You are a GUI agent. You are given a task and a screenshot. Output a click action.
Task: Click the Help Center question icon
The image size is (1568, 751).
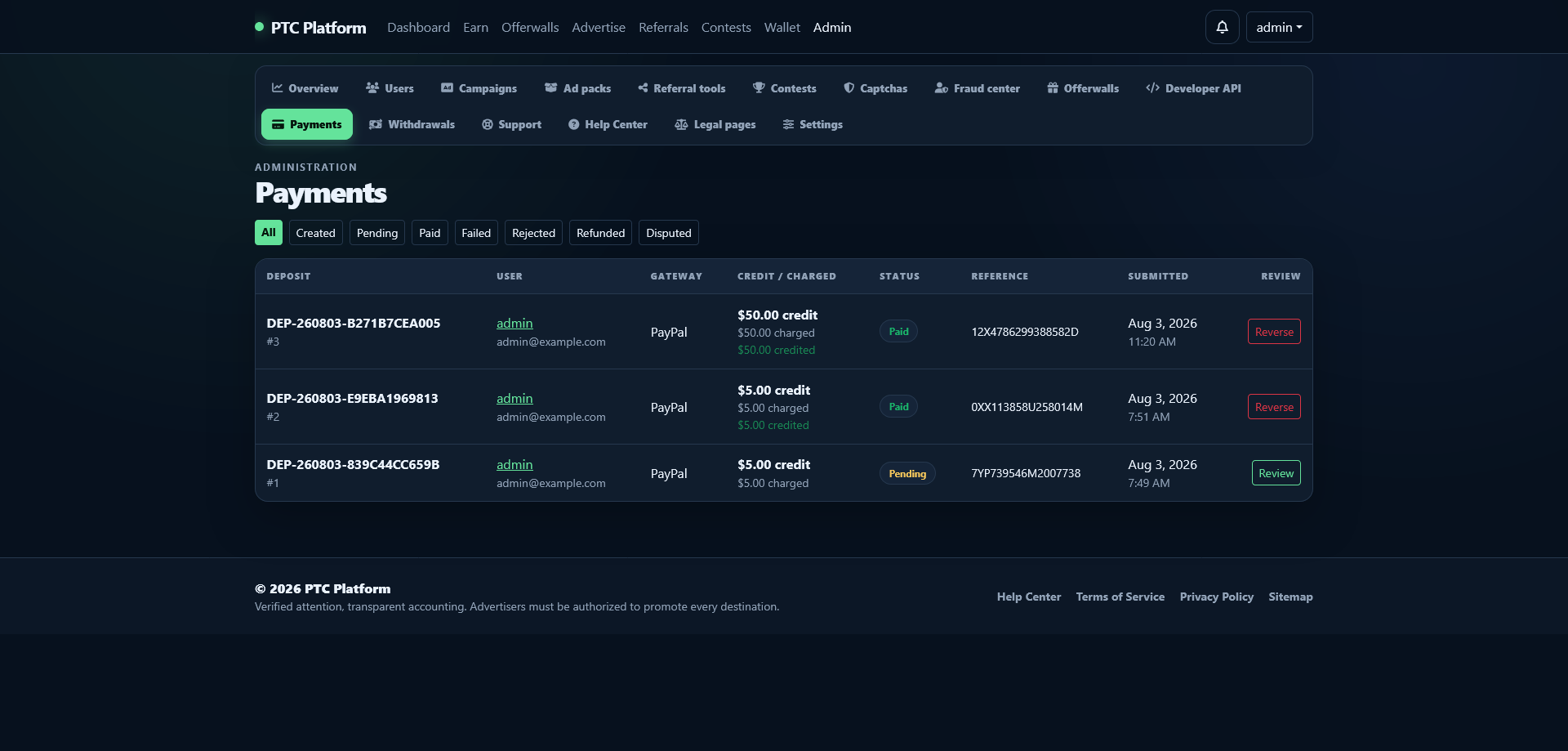pyautogui.click(x=574, y=124)
